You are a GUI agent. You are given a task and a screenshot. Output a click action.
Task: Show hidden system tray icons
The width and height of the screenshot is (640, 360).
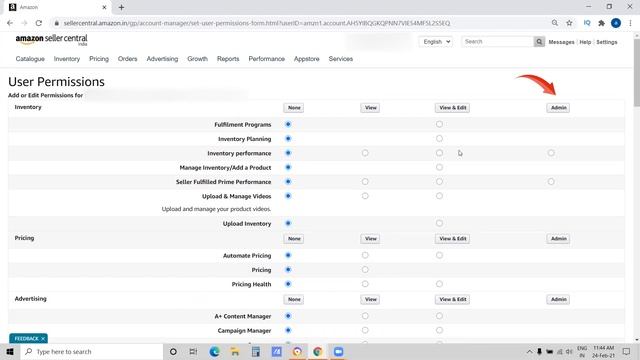[x=529, y=351]
